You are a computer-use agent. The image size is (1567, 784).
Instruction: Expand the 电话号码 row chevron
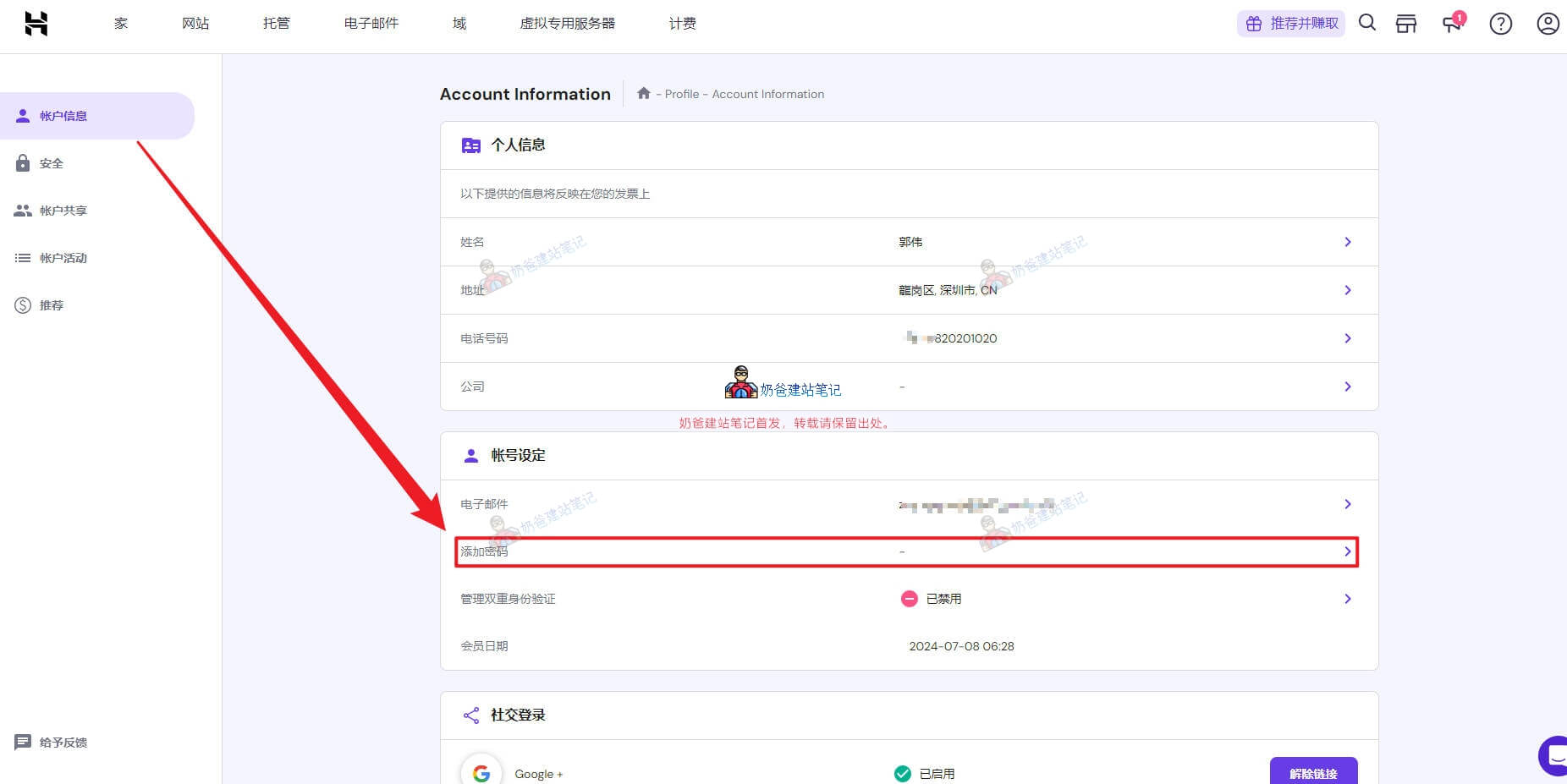pos(1348,338)
